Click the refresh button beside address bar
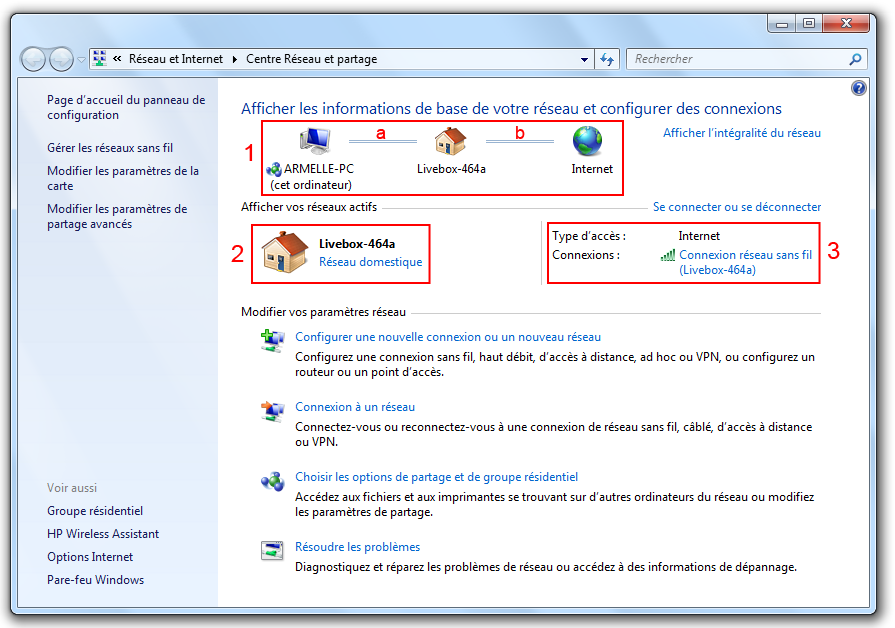895x628 pixels. tap(607, 59)
